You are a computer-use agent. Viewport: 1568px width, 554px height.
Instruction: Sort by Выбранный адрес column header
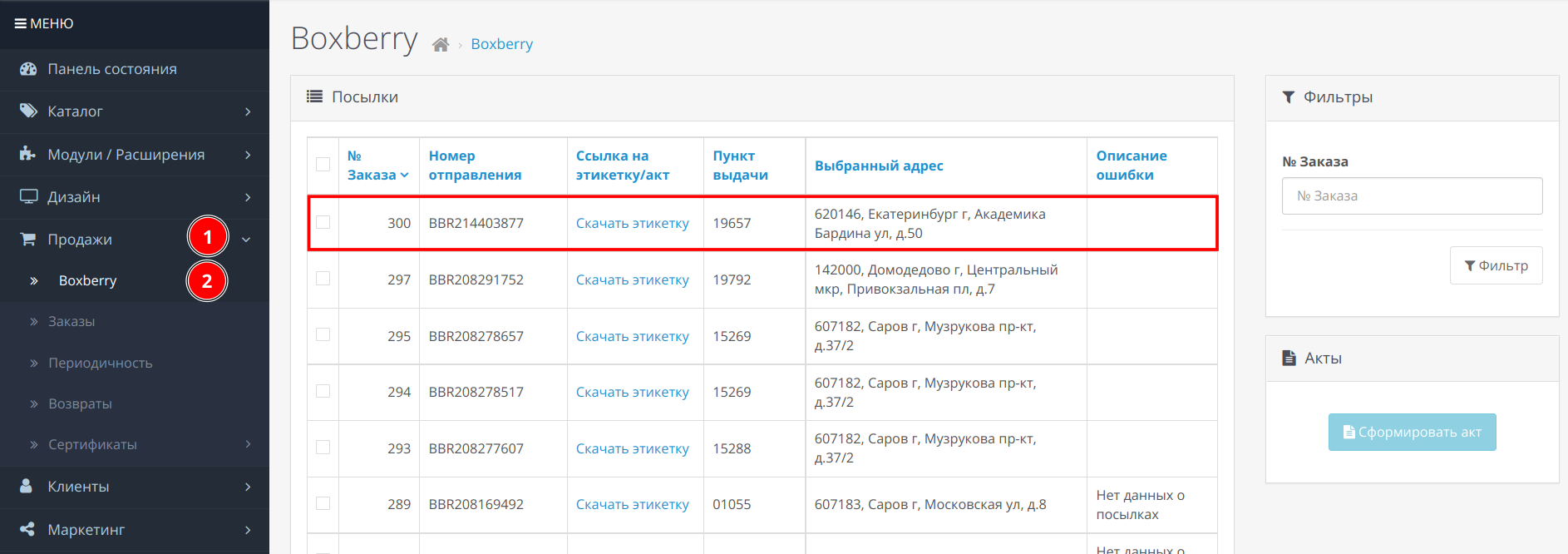point(879,166)
